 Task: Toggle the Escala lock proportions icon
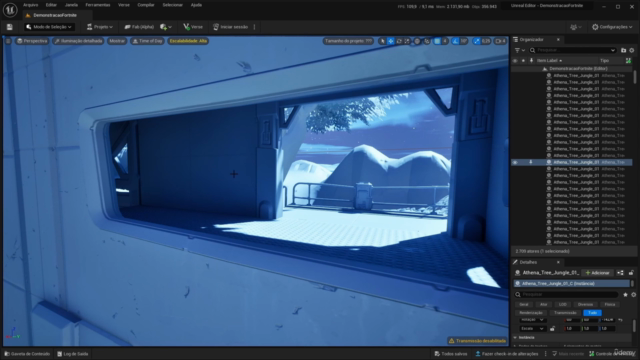pyautogui.click(x=552, y=329)
